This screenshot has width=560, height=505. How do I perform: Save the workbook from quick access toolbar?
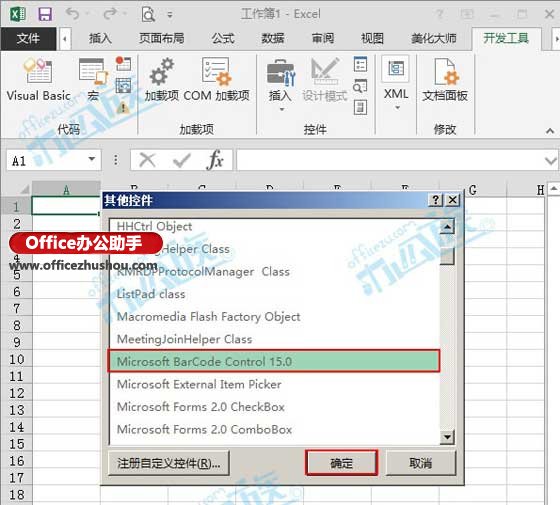tap(45, 14)
